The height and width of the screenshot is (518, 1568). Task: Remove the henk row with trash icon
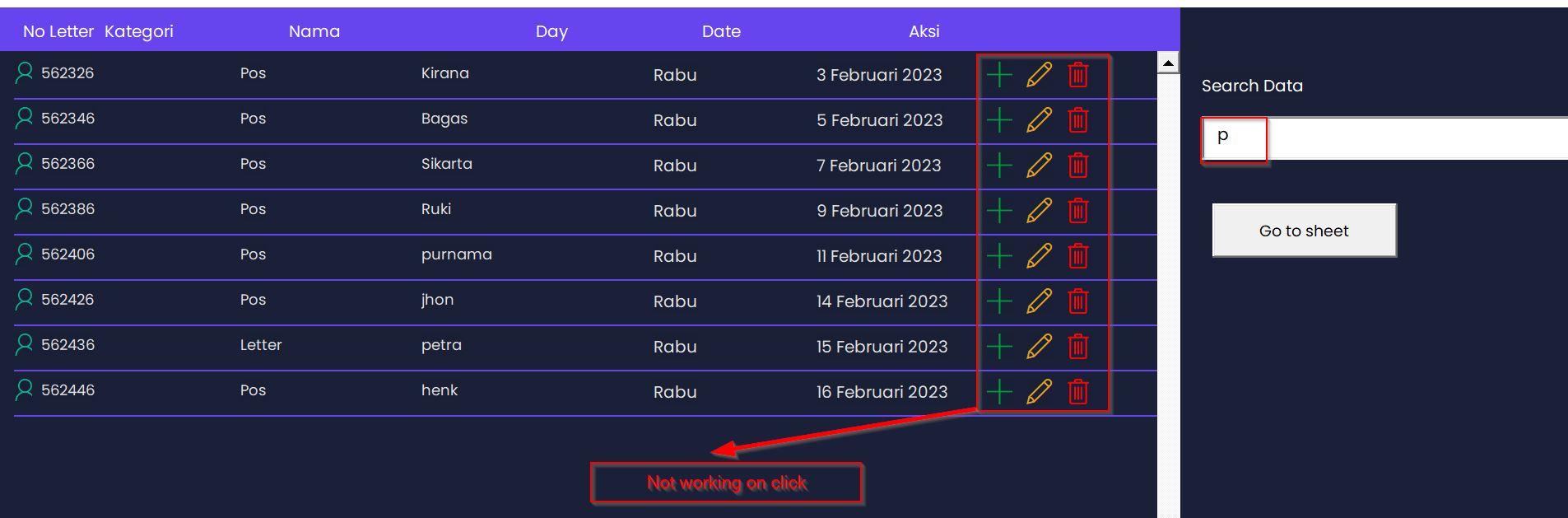1077,392
